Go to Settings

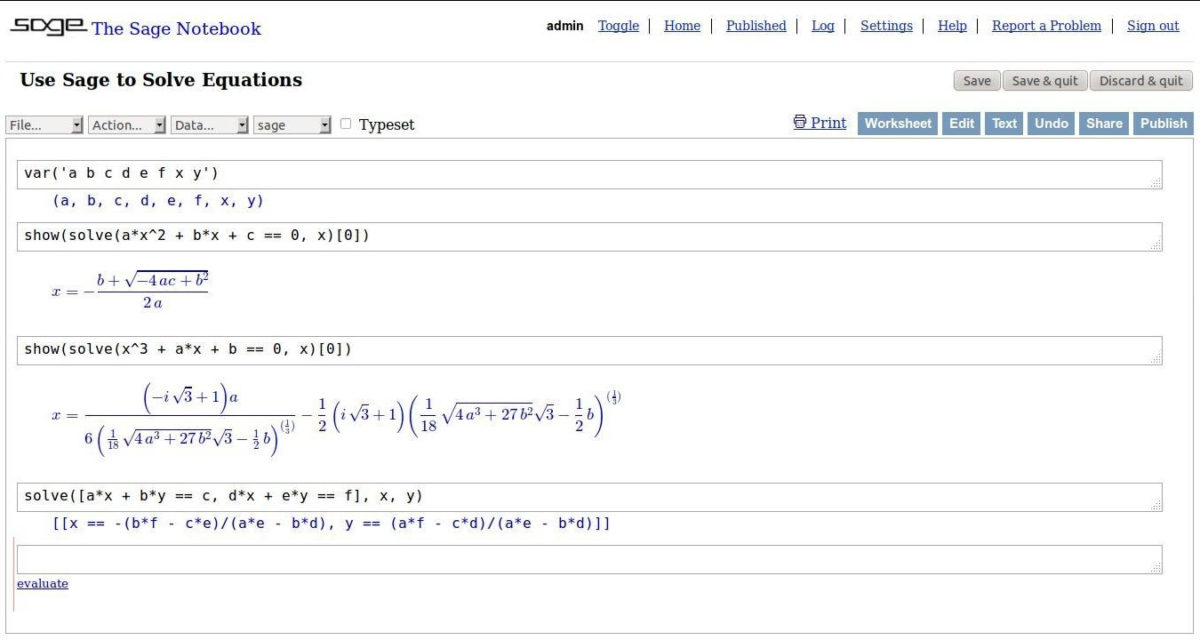click(x=886, y=25)
